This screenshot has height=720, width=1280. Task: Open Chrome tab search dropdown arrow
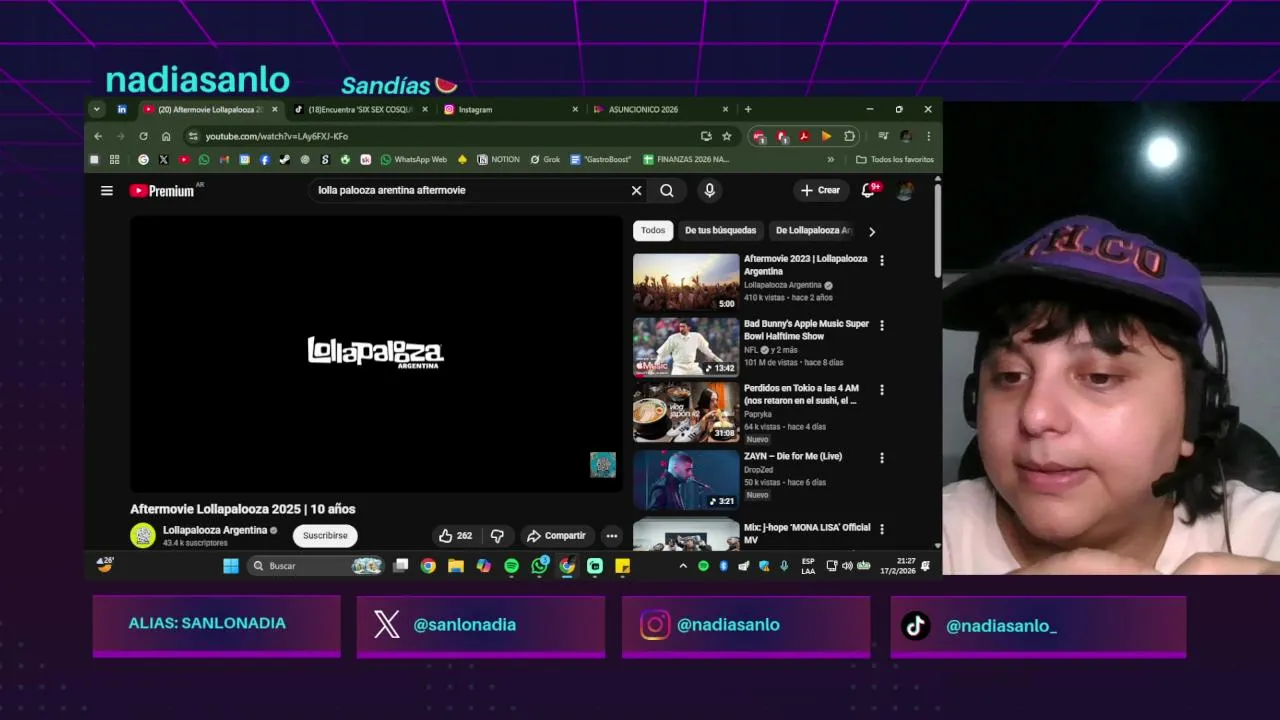coord(97,109)
